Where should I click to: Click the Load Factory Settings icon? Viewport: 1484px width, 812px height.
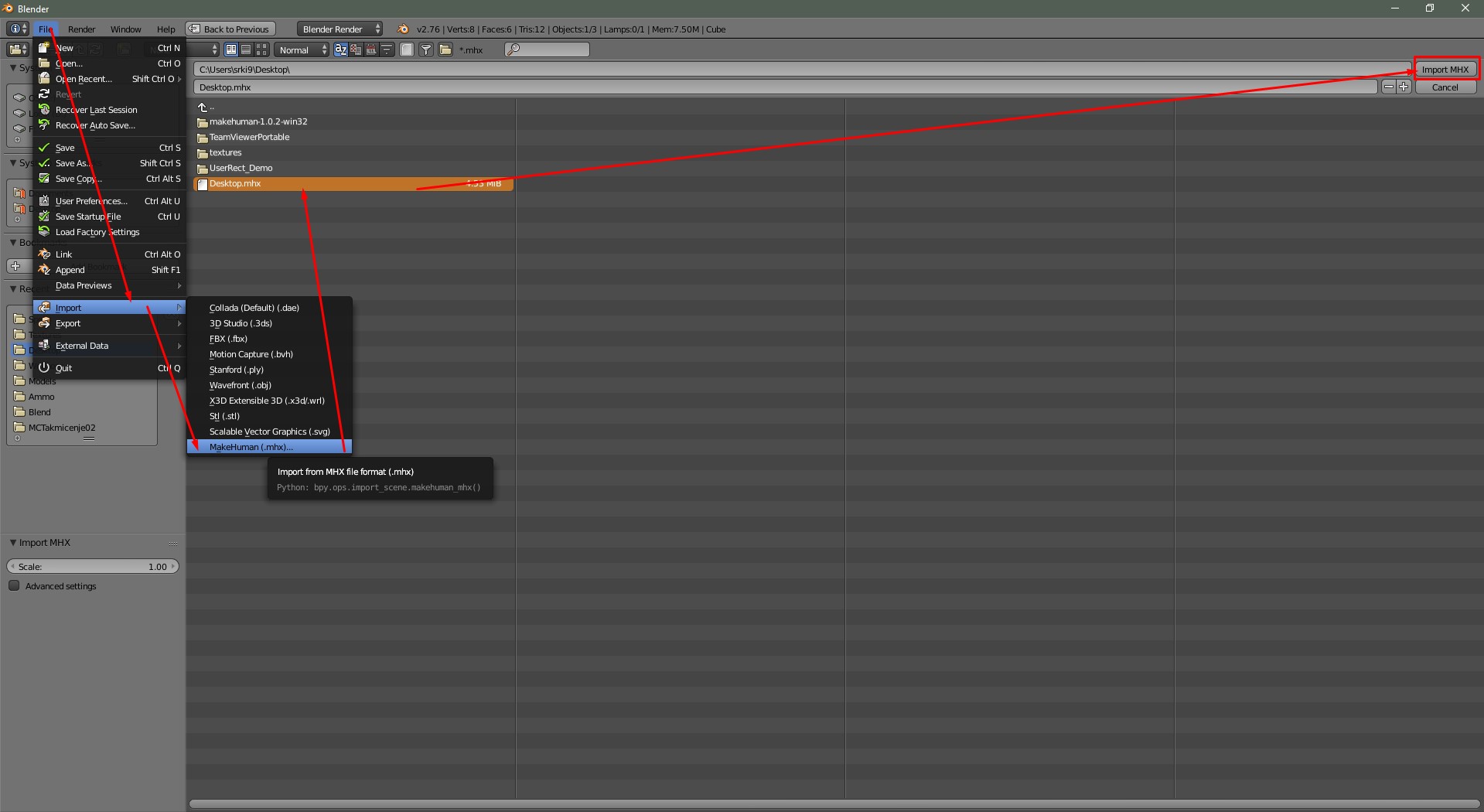(44, 232)
